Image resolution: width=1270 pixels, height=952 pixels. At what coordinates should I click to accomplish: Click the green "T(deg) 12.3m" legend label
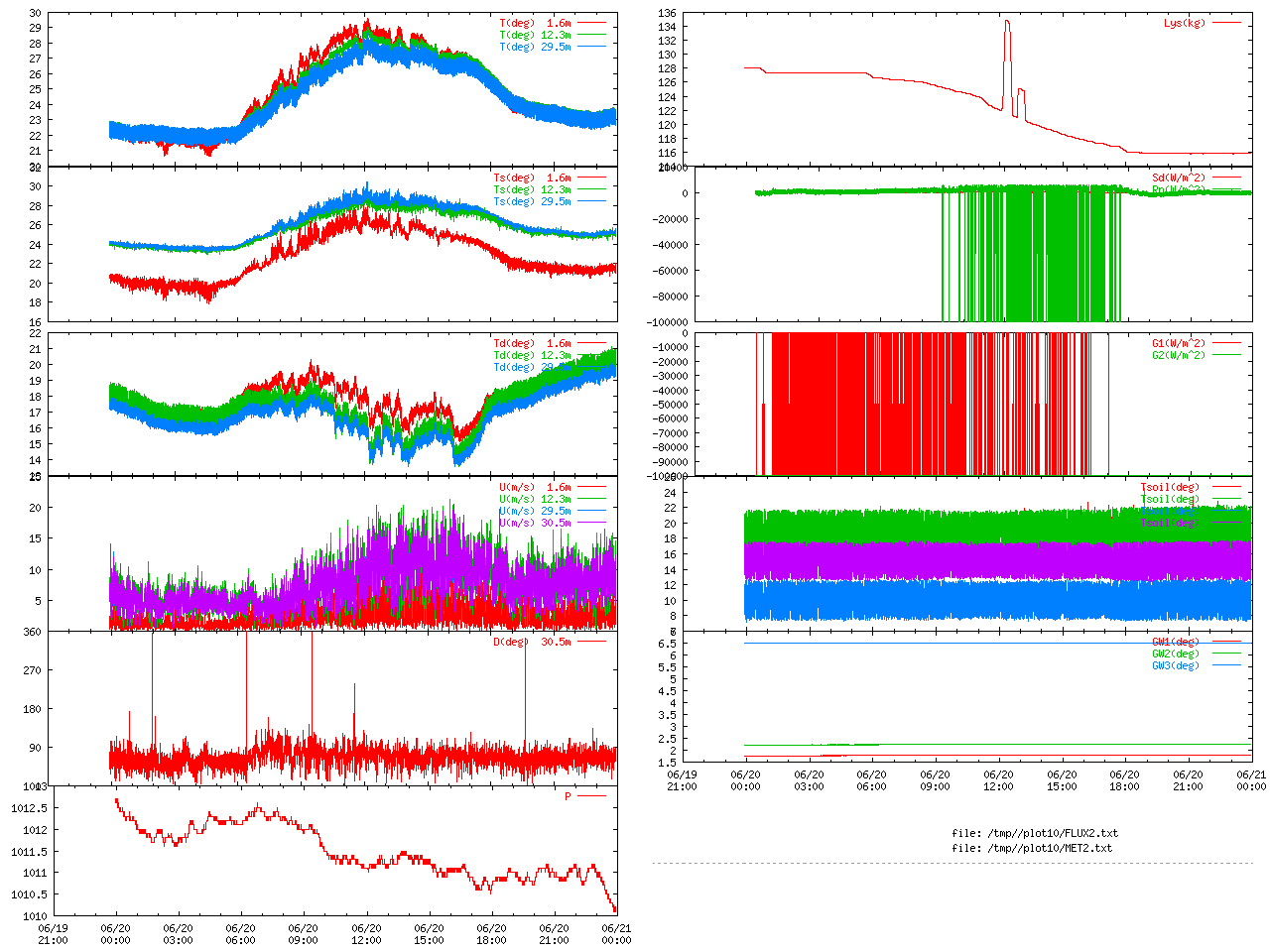pos(536,35)
